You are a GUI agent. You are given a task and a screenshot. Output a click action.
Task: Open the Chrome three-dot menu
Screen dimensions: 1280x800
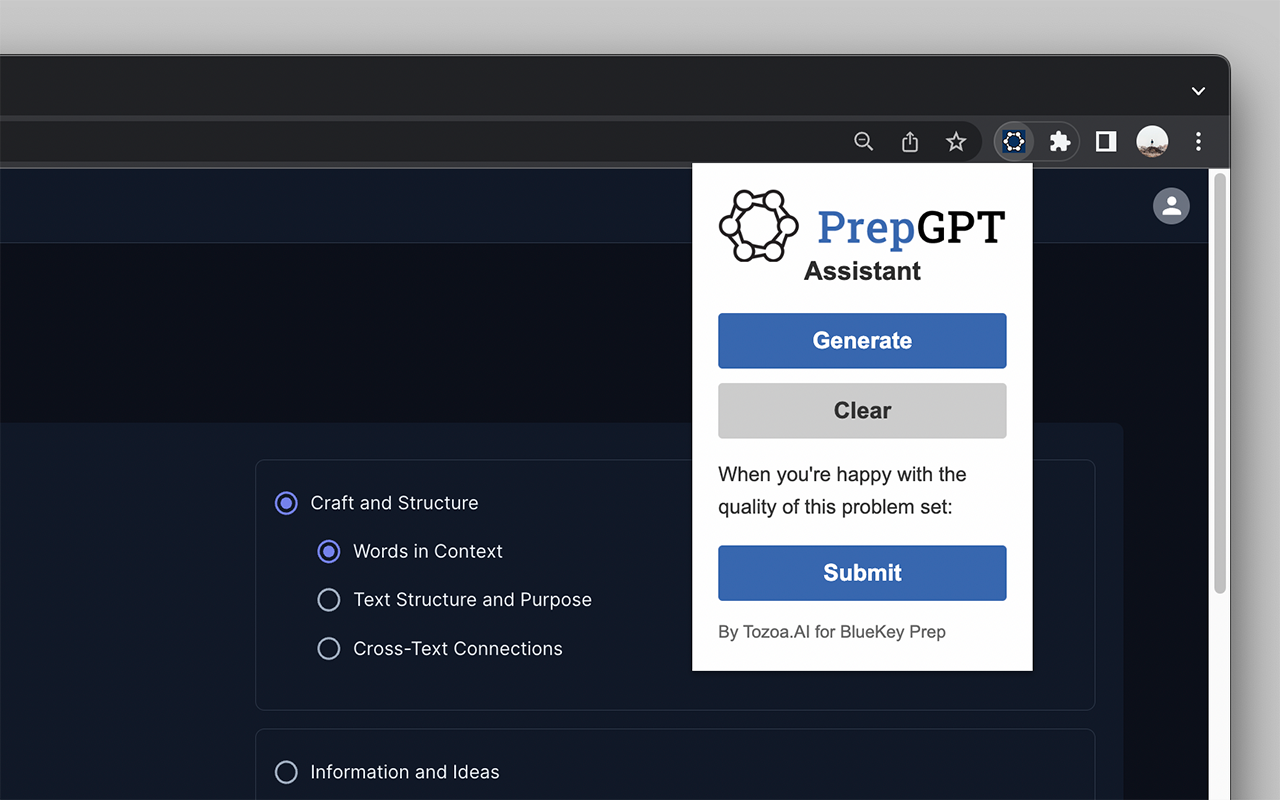[x=1198, y=142]
